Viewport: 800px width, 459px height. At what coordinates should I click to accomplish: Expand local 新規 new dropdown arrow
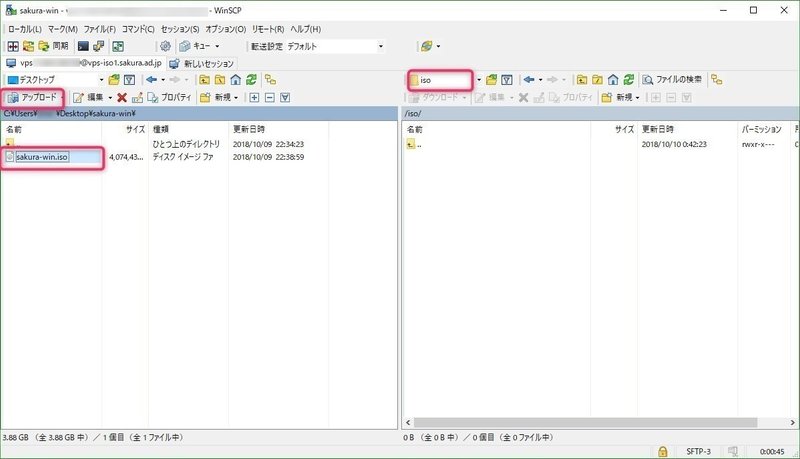click(236, 97)
